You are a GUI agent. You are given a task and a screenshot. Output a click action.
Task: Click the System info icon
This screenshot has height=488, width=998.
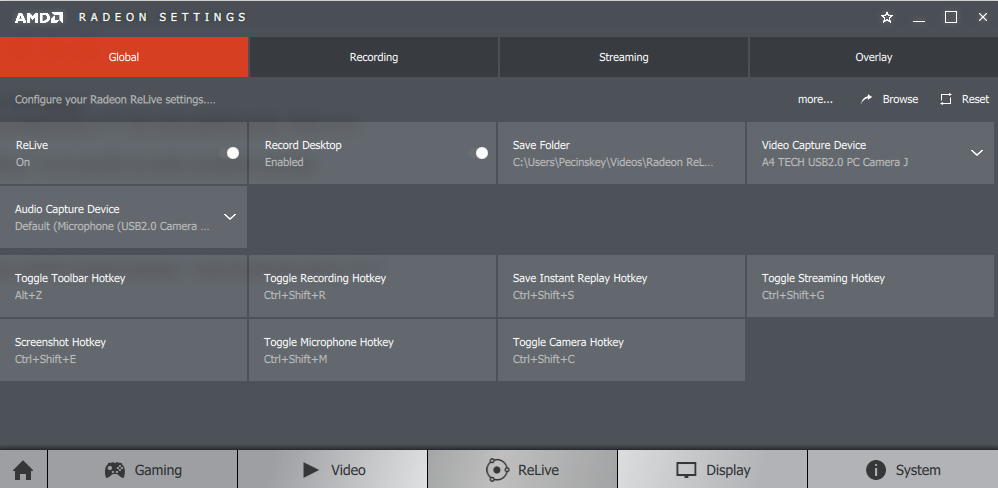876,470
